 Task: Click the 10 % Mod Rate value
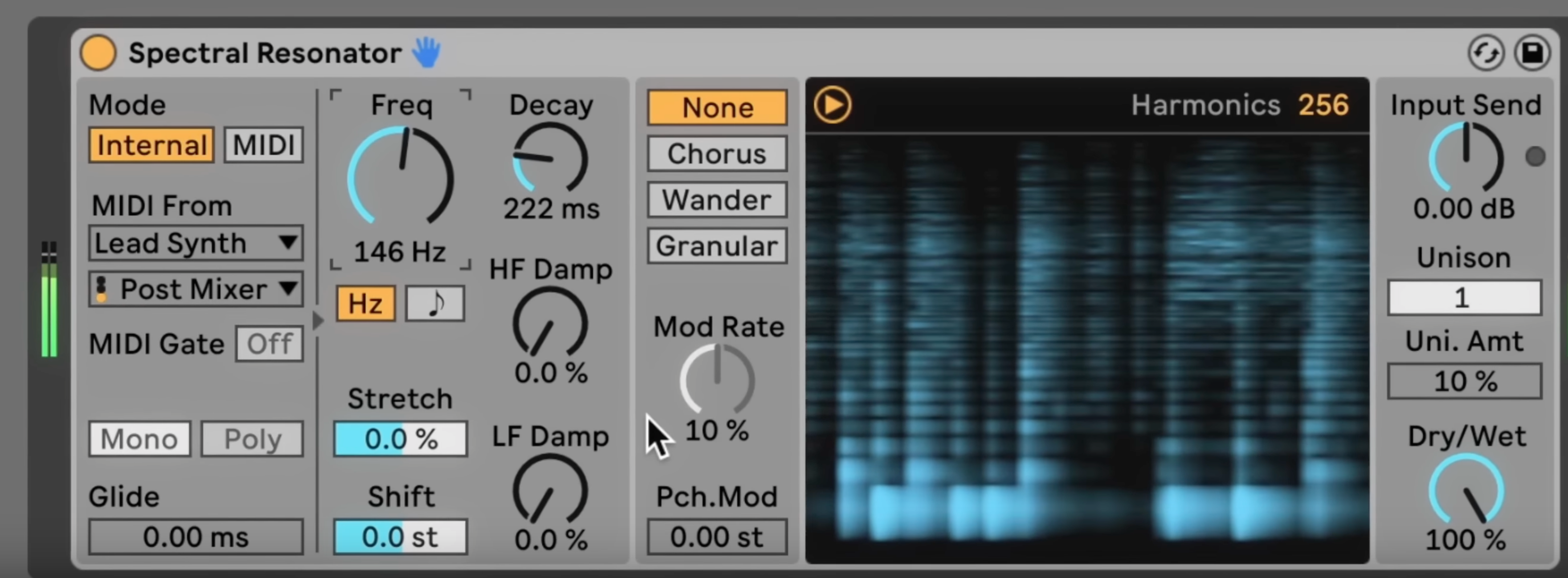click(717, 431)
